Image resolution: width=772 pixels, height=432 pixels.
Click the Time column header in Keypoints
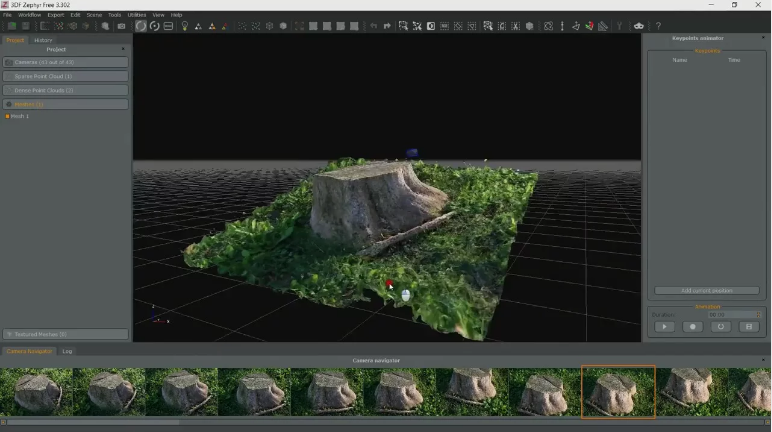(x=734, y=60)
